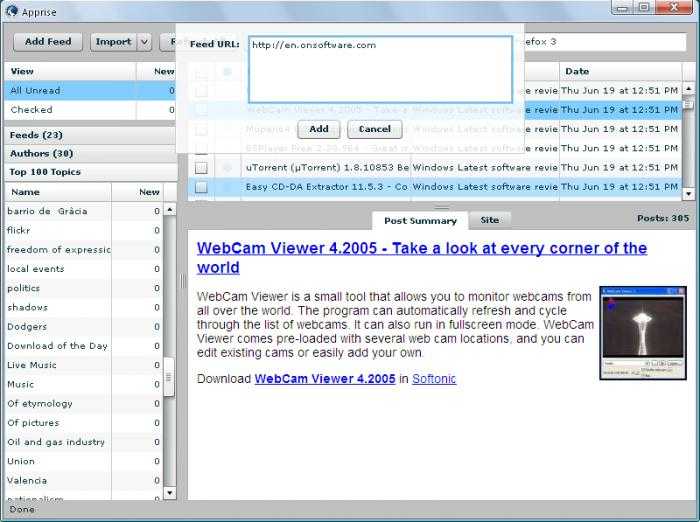
Task: Select the 'flickr' topic
Action: point(84,230)
